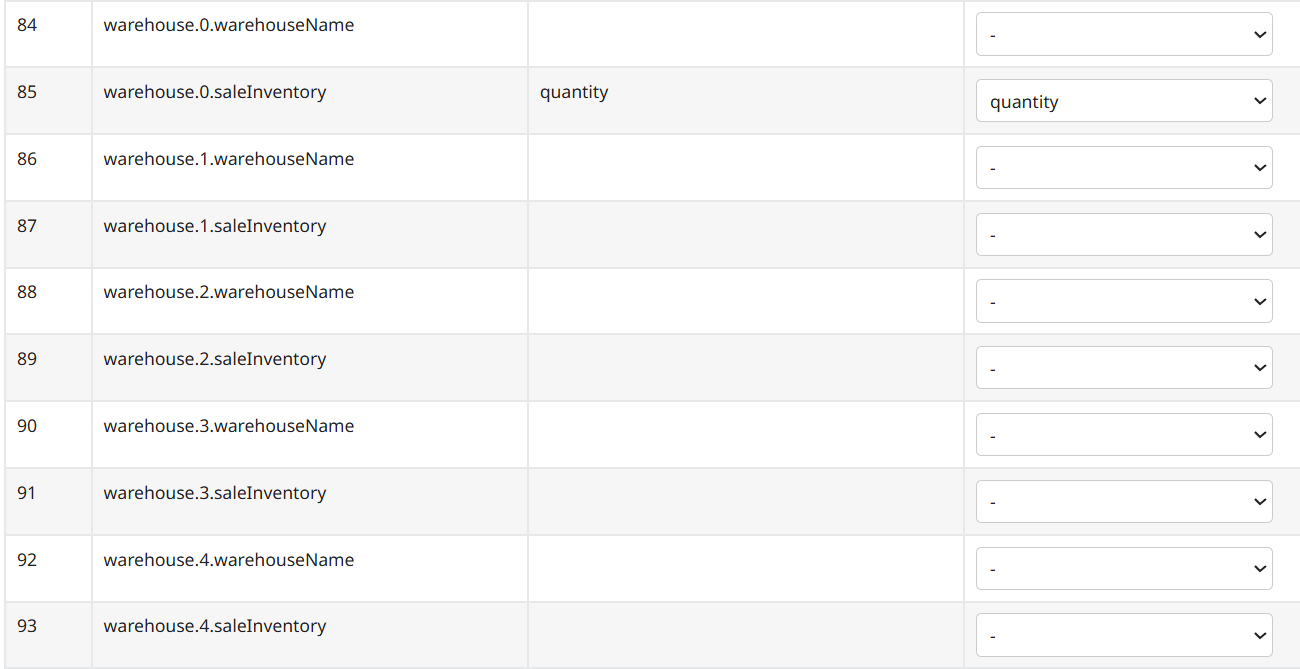Click row number 93
Screen dimensions: 1300x669
pyautogui.click(x=27, y=626)
